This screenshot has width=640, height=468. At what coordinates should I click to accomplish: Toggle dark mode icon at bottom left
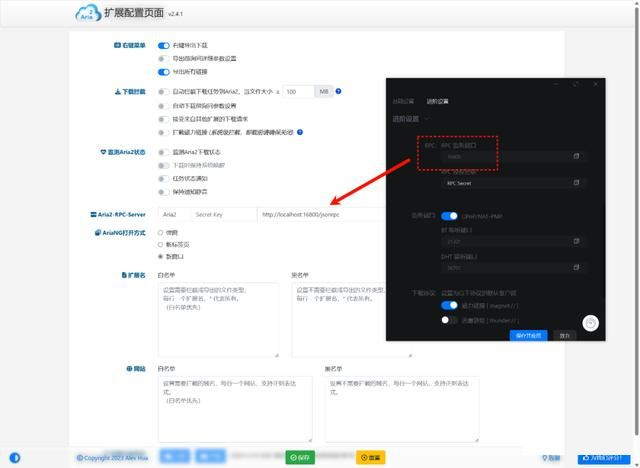coord(13,457)
